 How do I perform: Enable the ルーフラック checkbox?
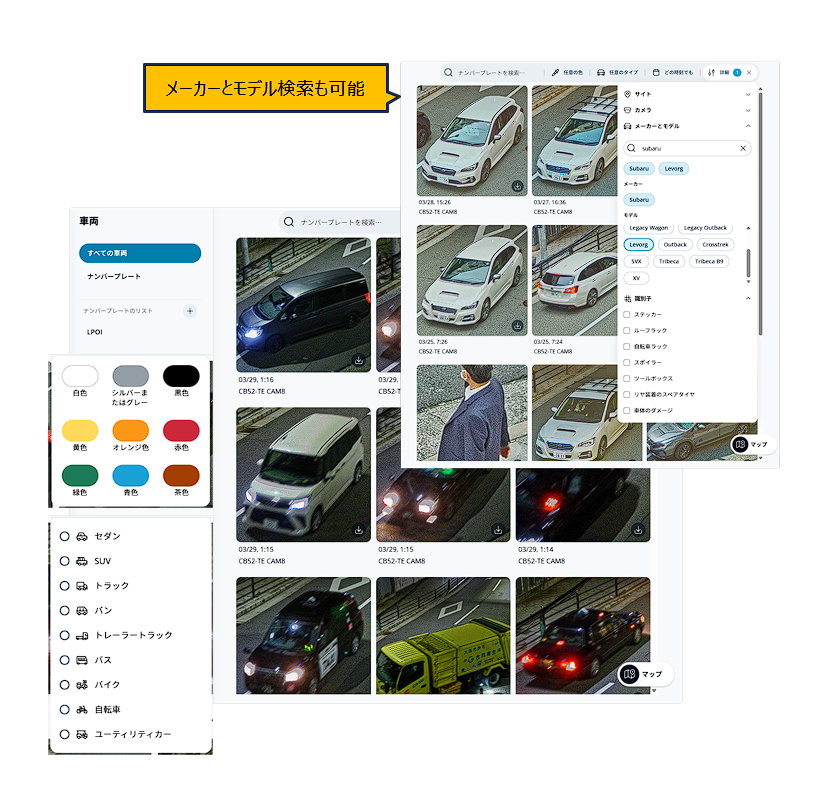coord(627,330)
